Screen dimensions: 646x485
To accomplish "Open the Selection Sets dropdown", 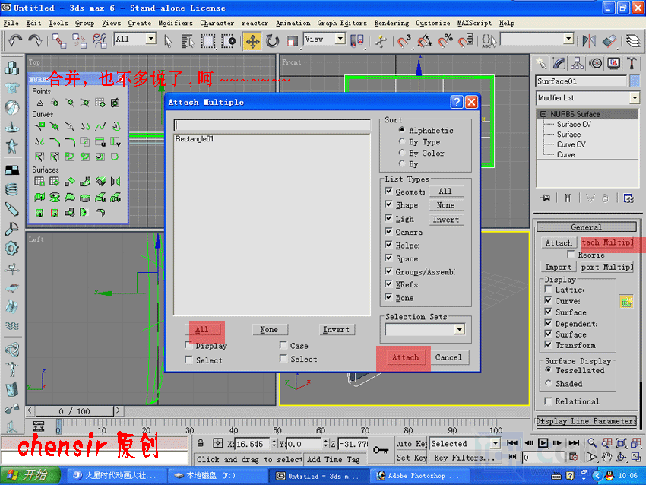I will coord(459,329).
